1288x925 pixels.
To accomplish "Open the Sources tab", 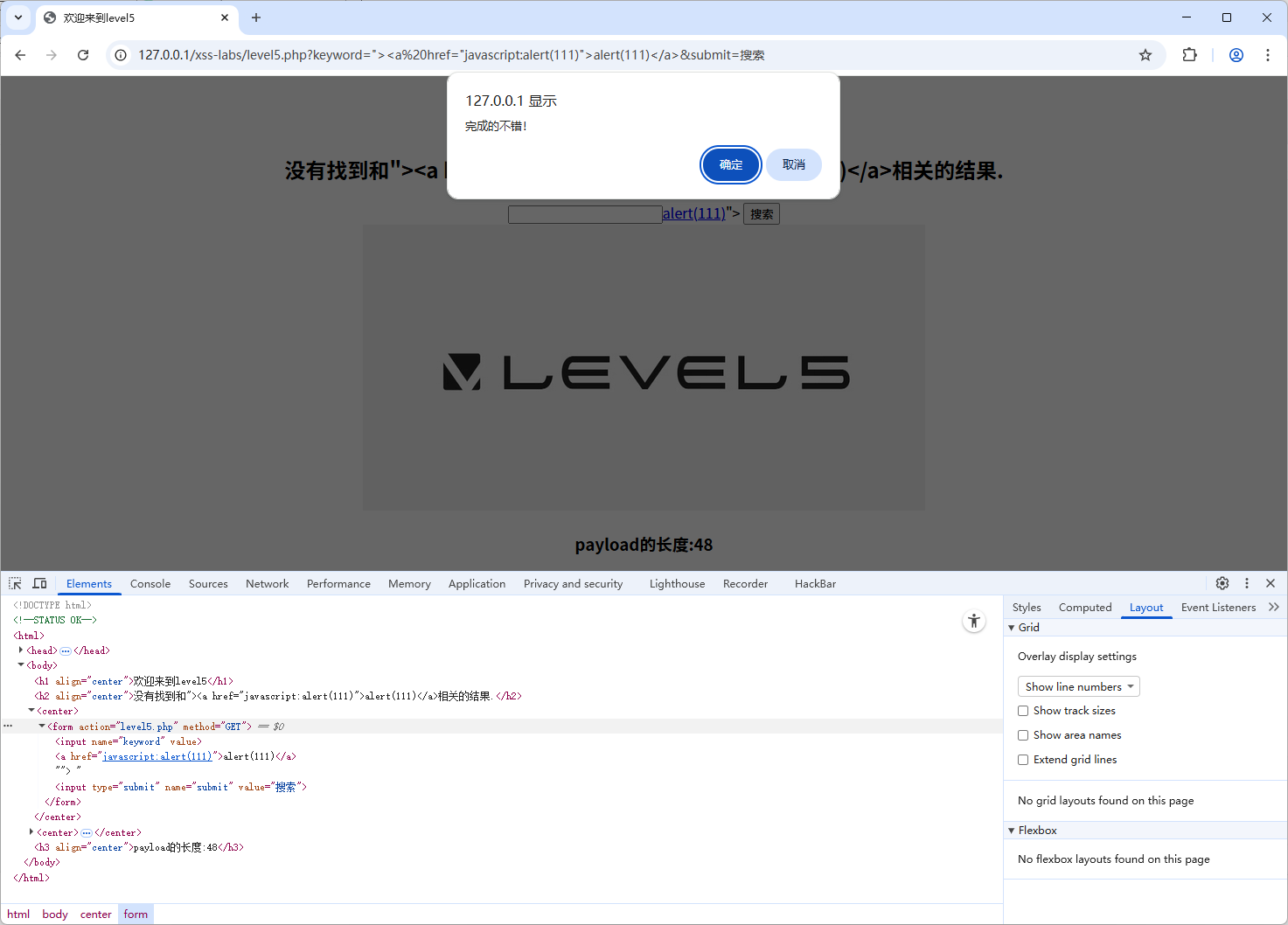I will 208,584.
